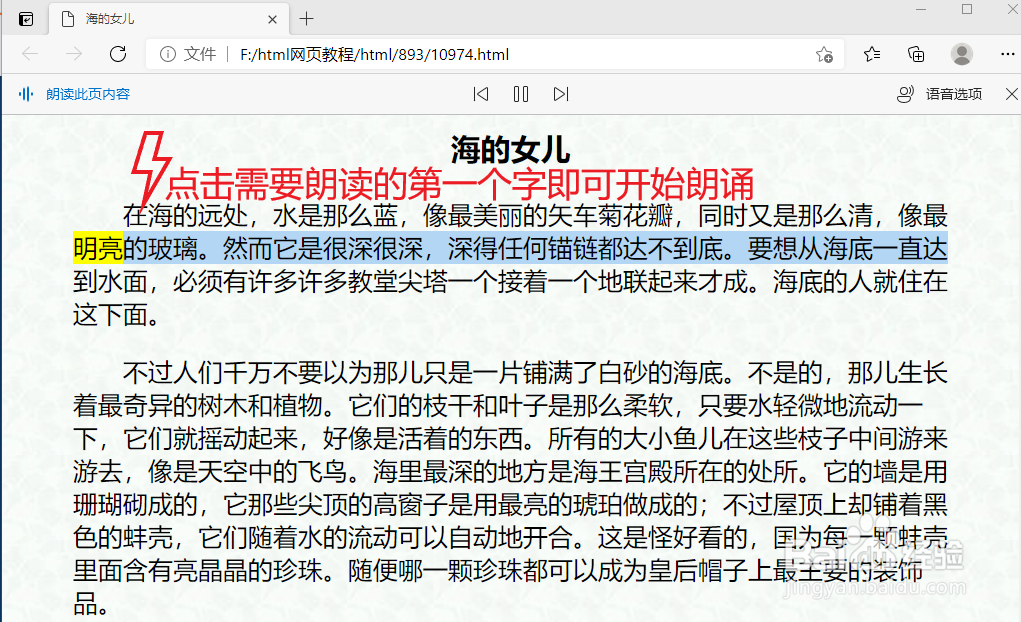
Task: Maximize the browser window
Action: 967,9
